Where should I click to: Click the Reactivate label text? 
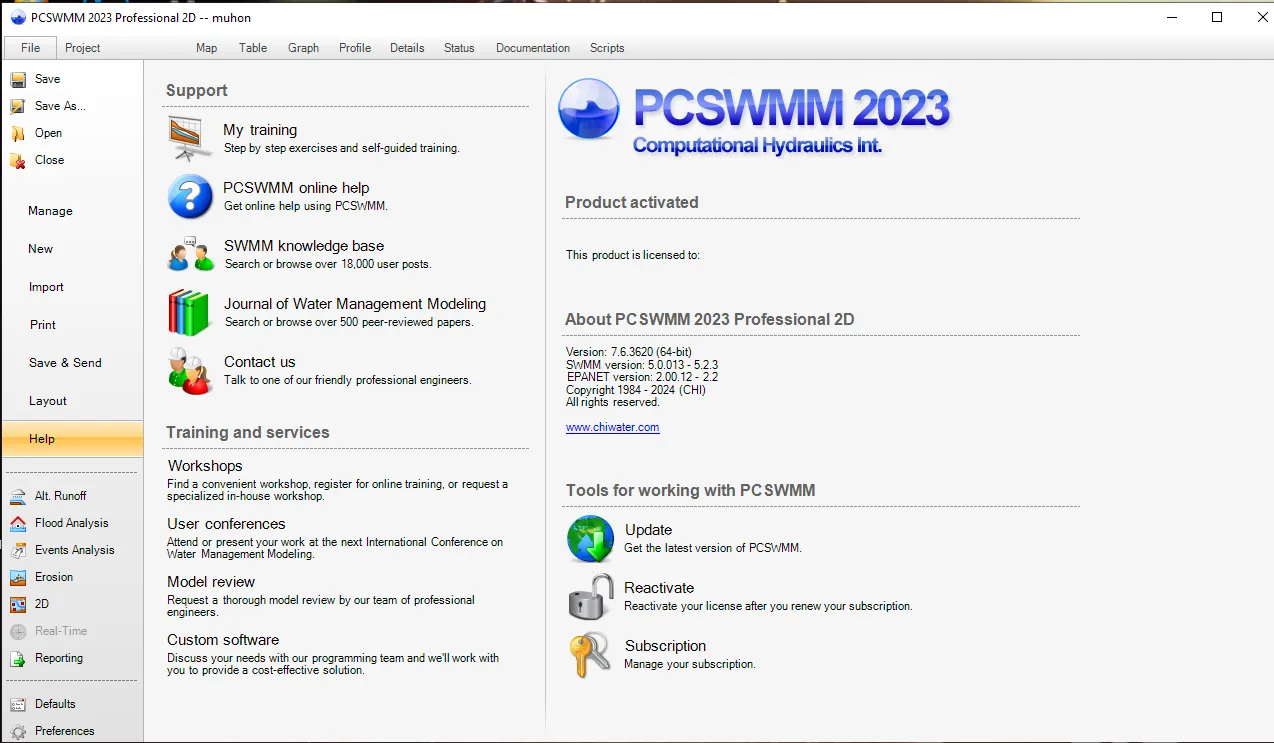pos(659,588)
